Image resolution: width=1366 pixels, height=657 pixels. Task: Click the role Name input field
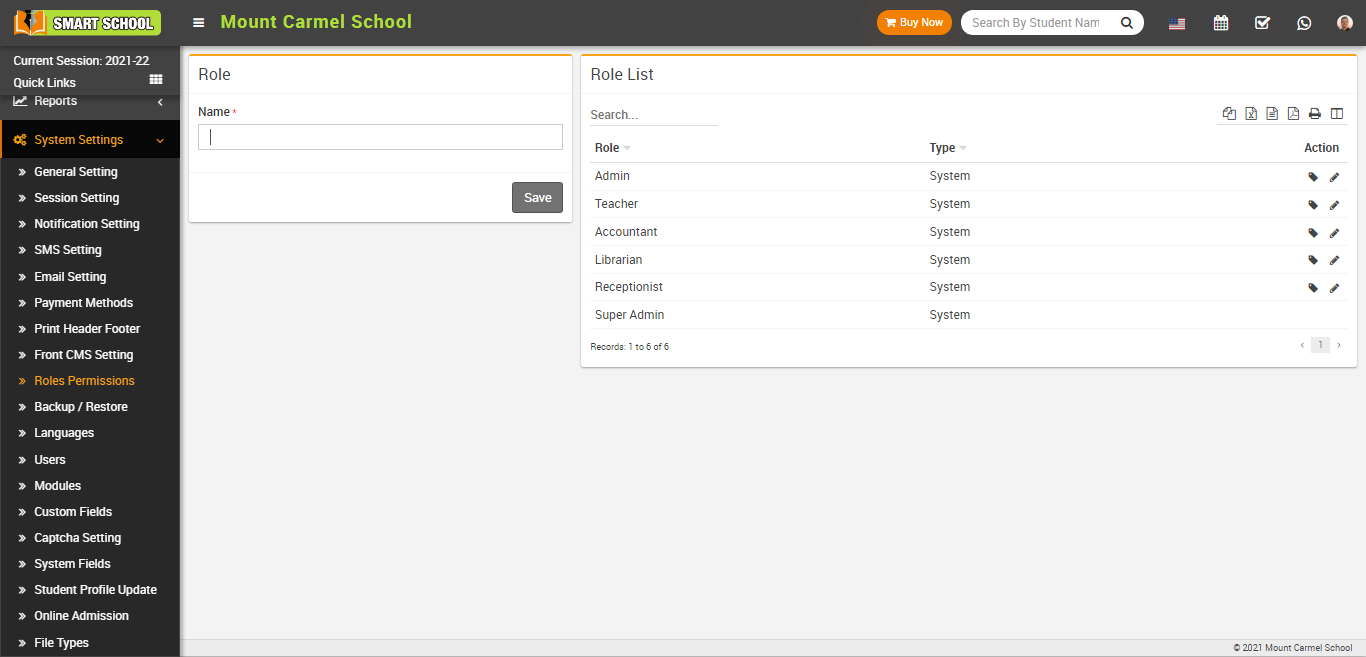(380, 137)
